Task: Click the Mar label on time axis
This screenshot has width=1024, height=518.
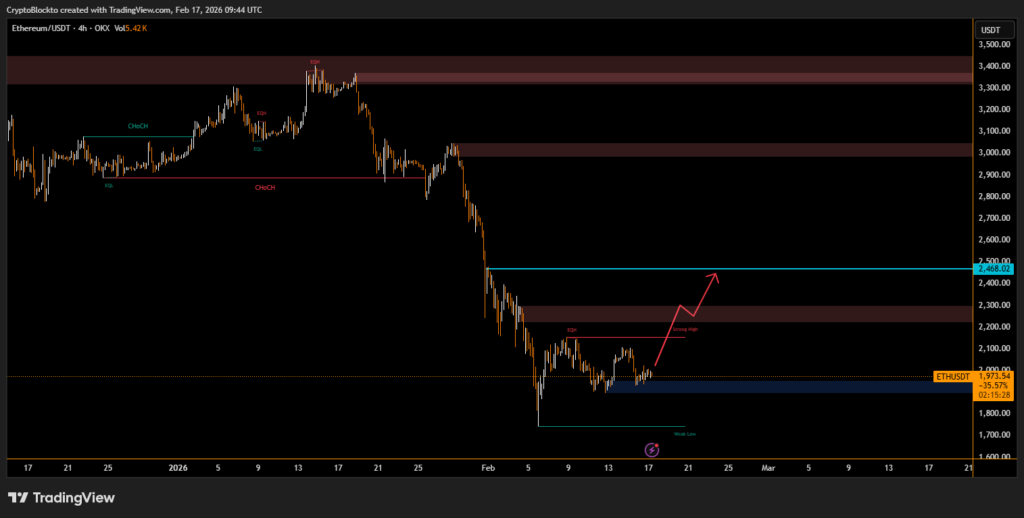Action: tap(768, 467)
